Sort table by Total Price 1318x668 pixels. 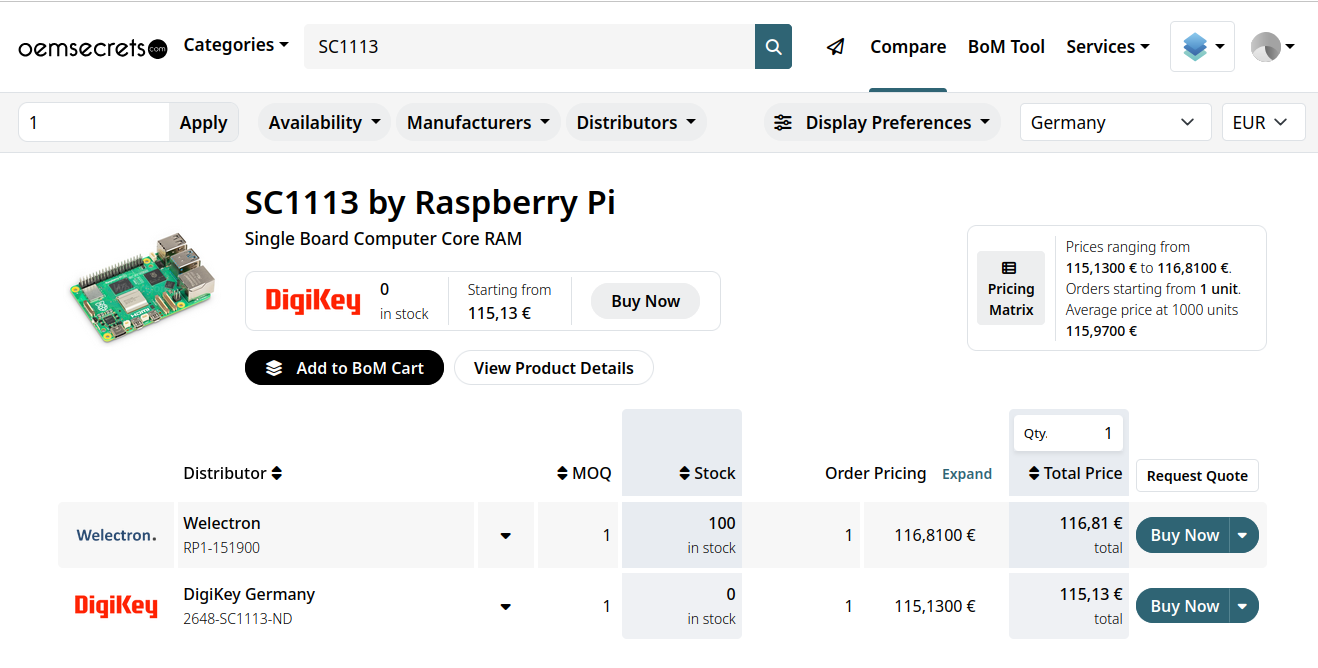pyautogui.click(x=1035, y=473)
